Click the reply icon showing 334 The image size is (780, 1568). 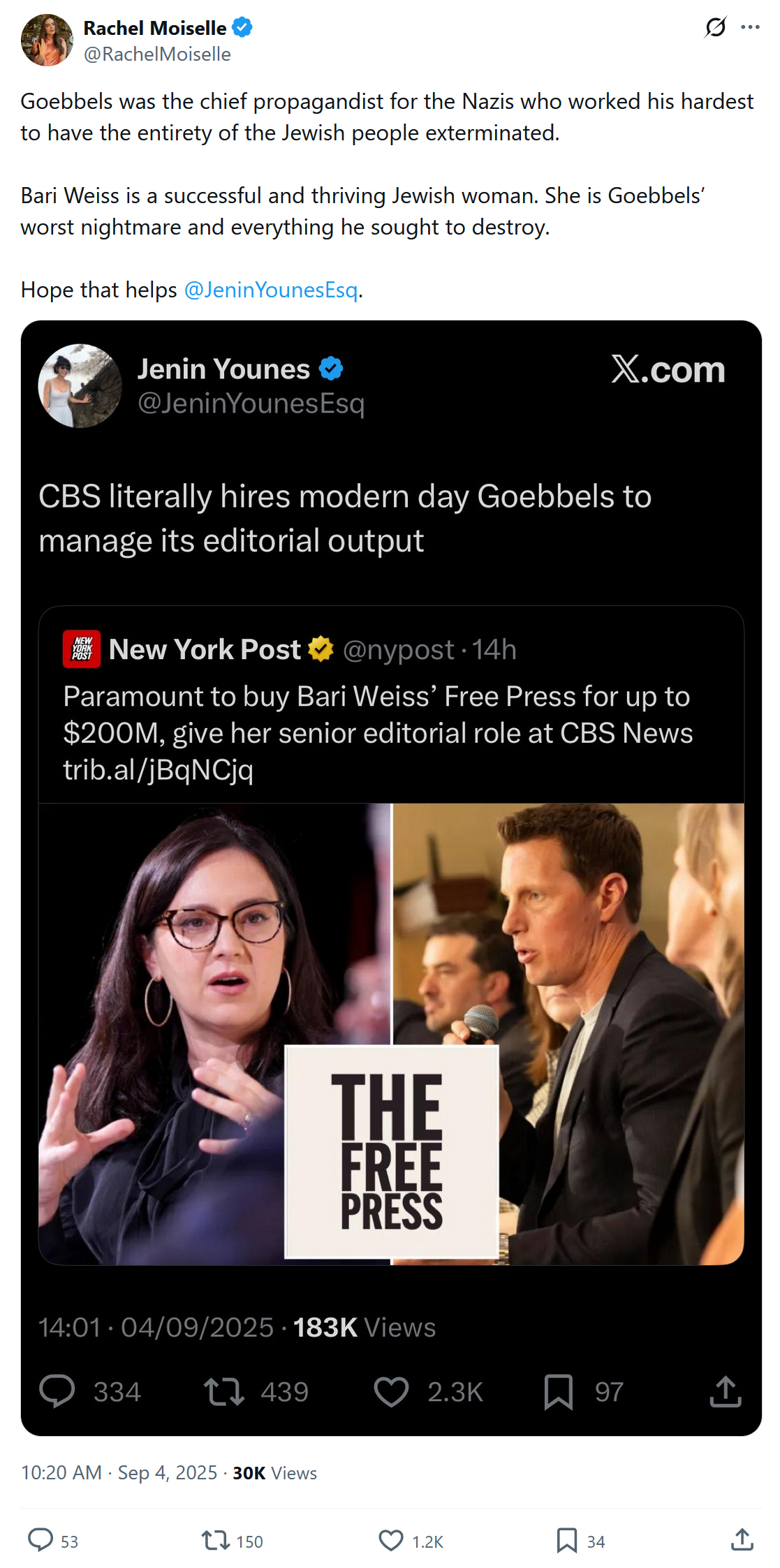coord(57,1391)
